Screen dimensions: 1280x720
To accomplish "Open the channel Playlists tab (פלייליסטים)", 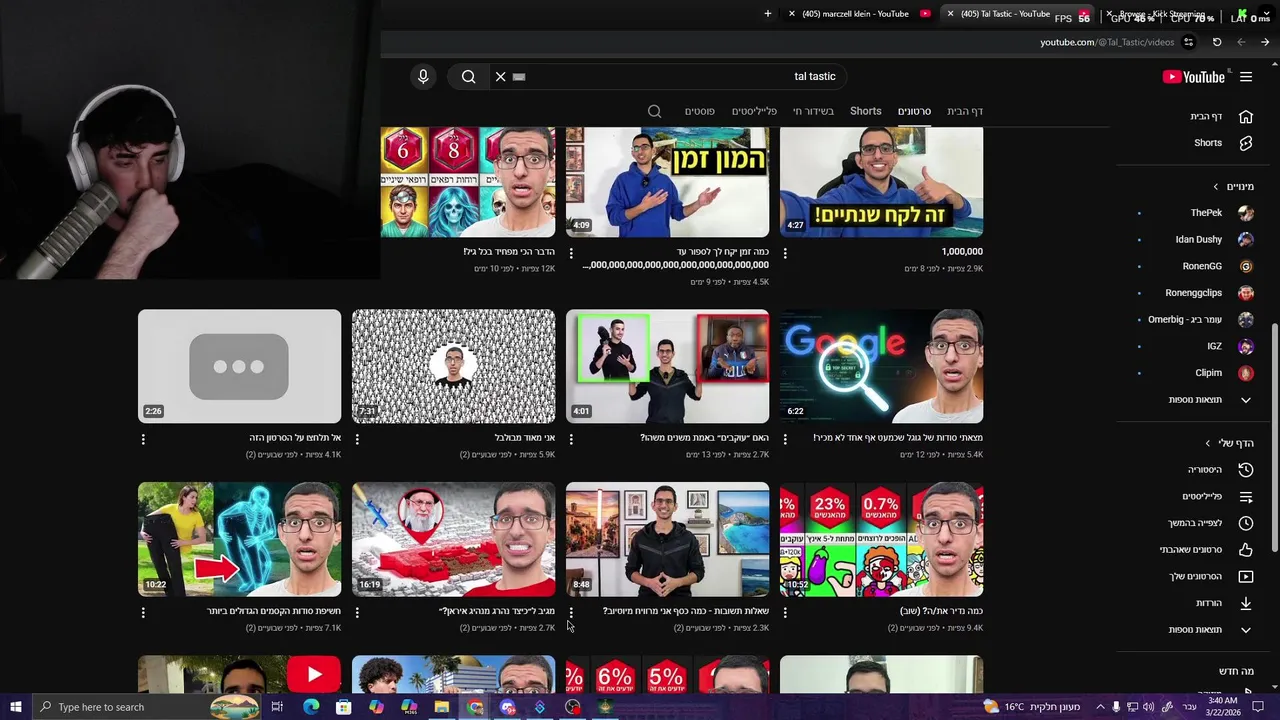I will (x=754, y=111).
